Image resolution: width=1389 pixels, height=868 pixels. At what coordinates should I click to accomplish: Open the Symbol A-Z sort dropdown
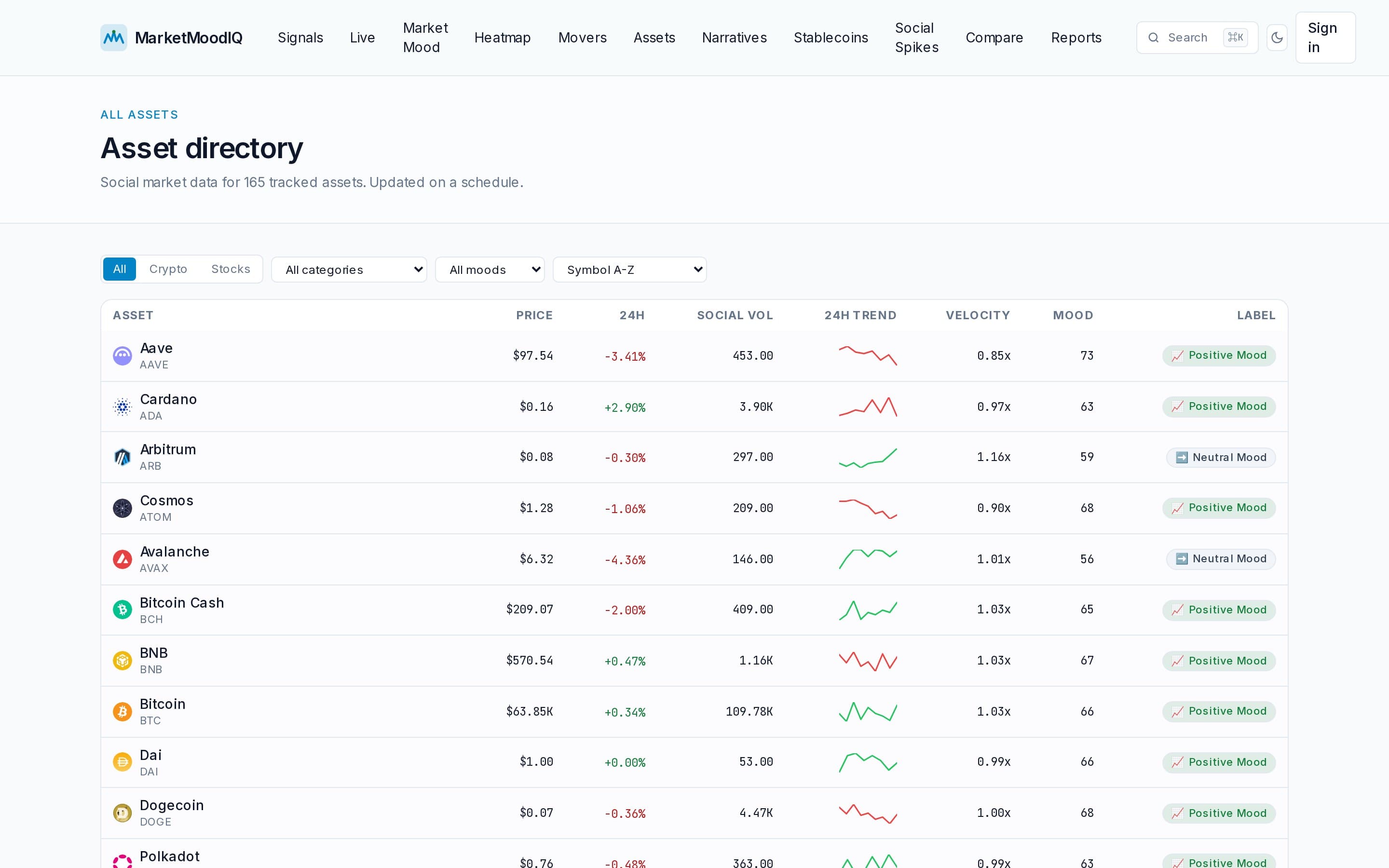[x=630, y=270]
